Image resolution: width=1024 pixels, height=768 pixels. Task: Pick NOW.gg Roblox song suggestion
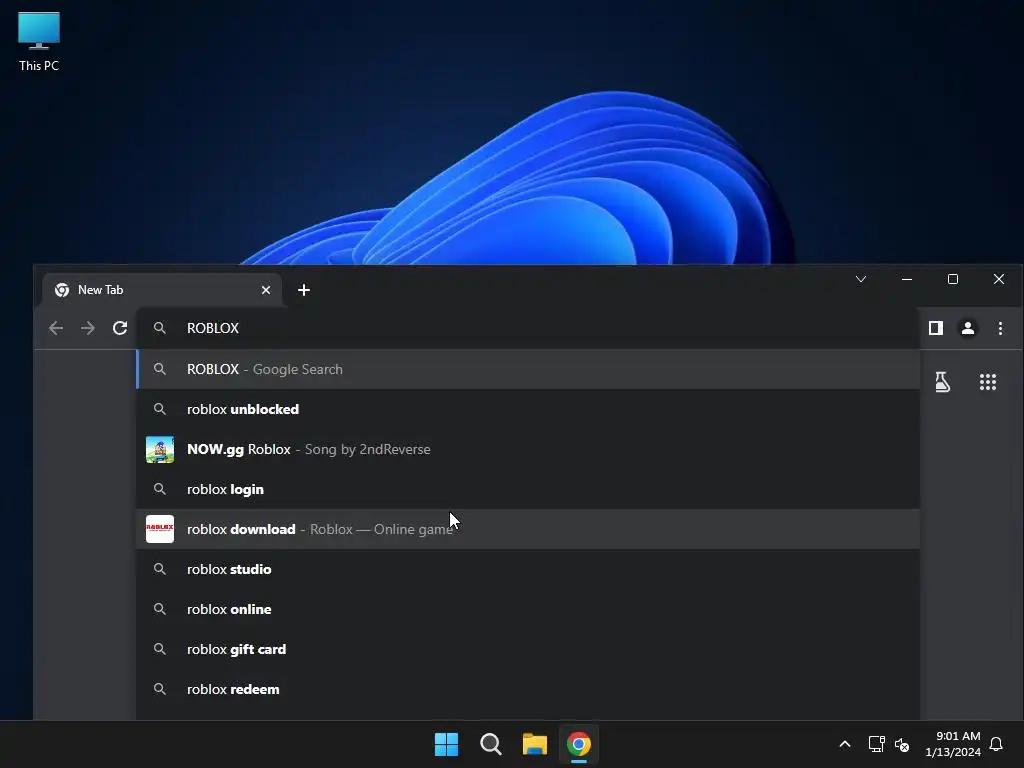[x=528, y=449]
